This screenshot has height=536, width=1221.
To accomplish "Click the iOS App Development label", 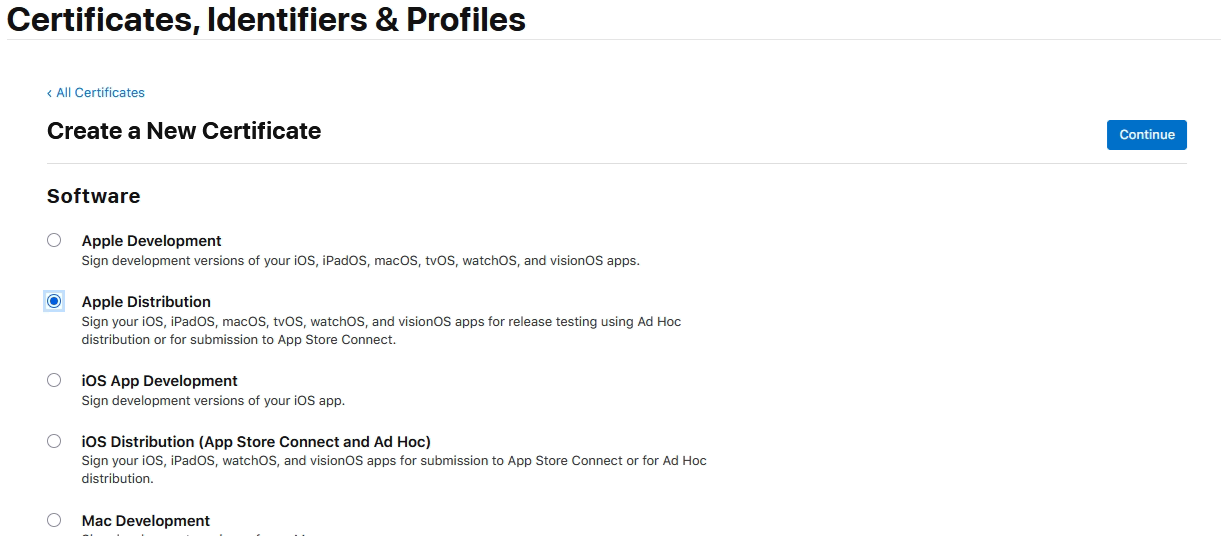I will (x=159, y=381).
